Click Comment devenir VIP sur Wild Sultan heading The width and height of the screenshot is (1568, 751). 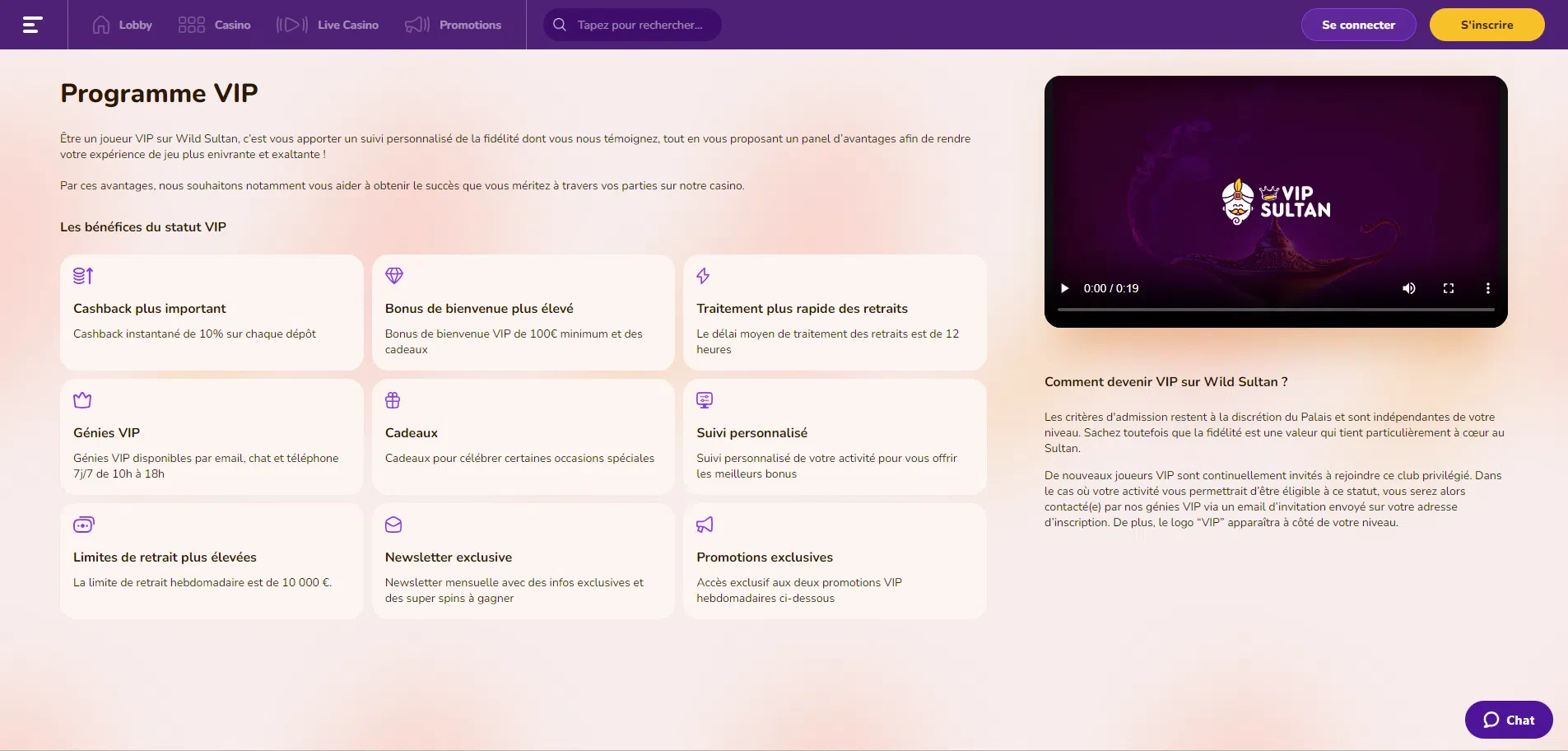(1166, 381)
